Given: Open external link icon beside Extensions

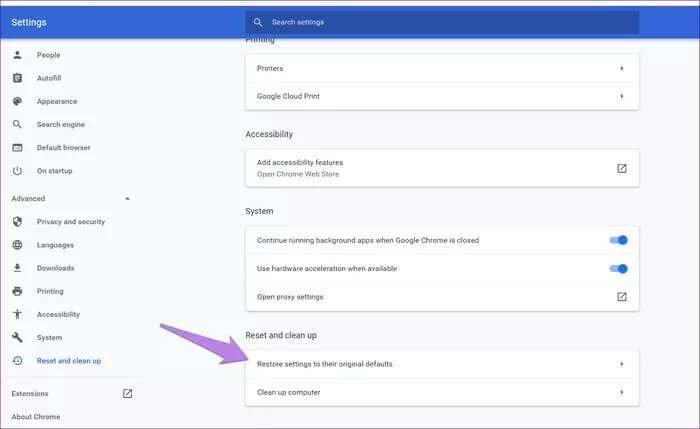Looking at the screenshot, I should coord(127,393).
